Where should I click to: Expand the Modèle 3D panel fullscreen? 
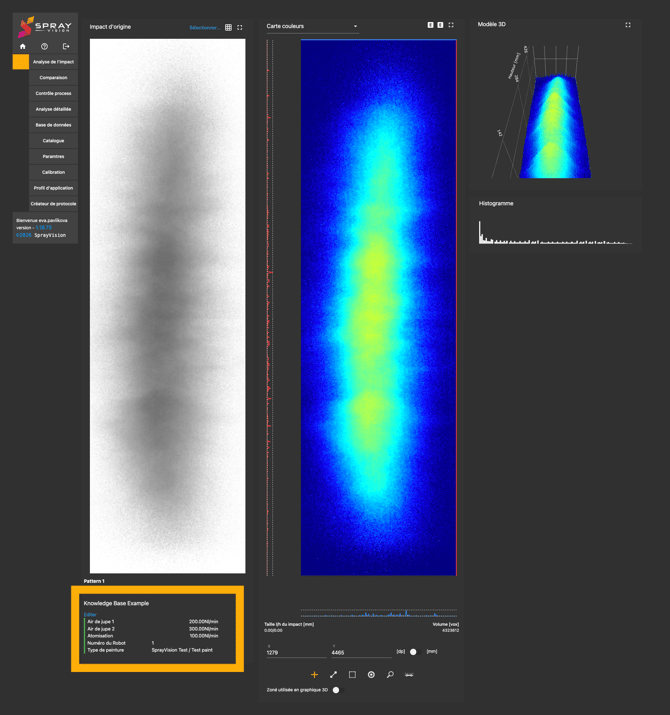point(628,25)
